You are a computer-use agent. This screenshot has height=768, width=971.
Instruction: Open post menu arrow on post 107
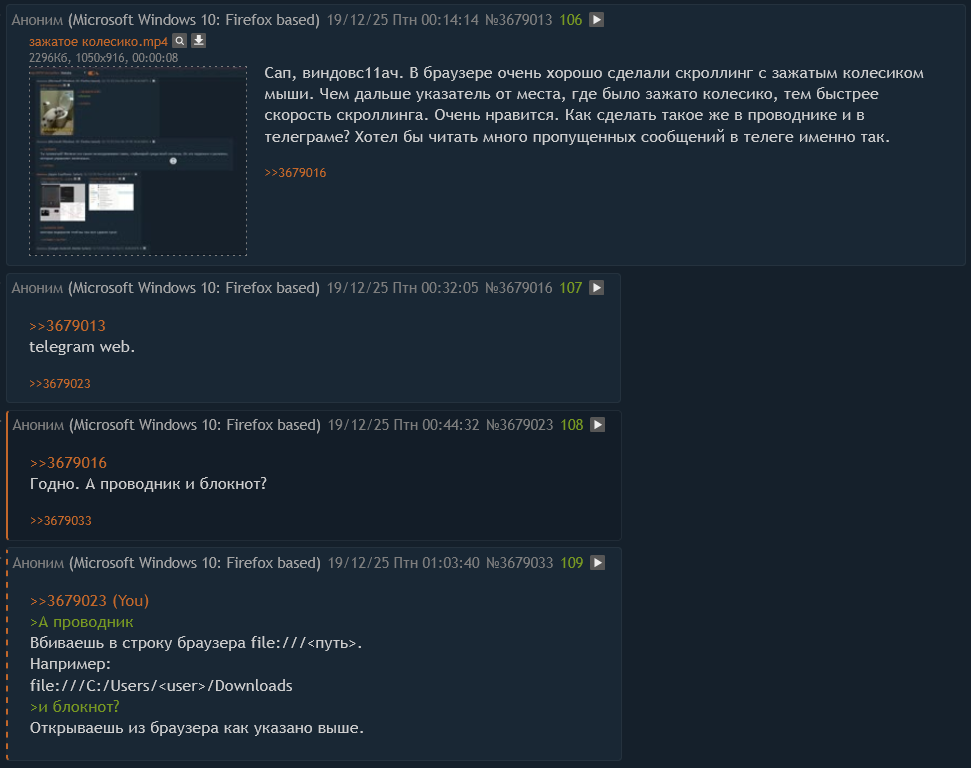coord(596,288)
